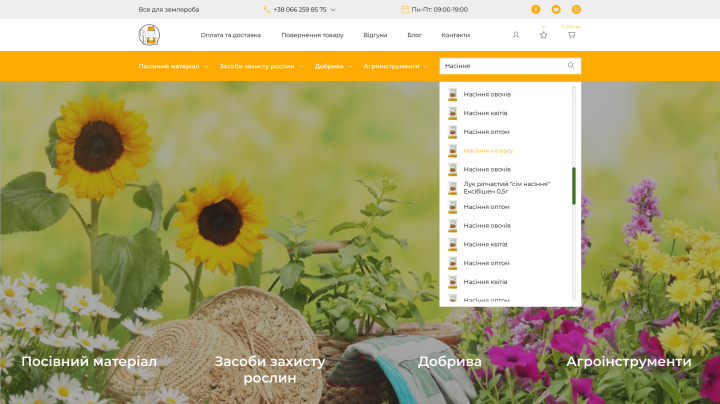Image resolution: width=720 pixels, height=404 pixels.
Task: Click the Засоби захисту рослин hero title
Action: click(x=270, y=370)
